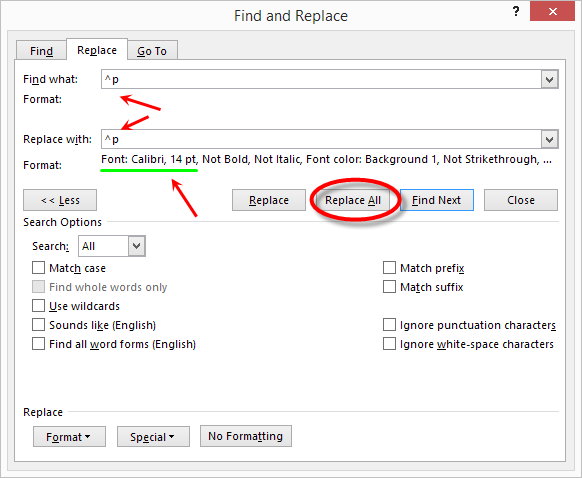Expand the Find what history dropdown
Image resolution: width=582 pixels, height=478 pixels.
tap(549, 79)
